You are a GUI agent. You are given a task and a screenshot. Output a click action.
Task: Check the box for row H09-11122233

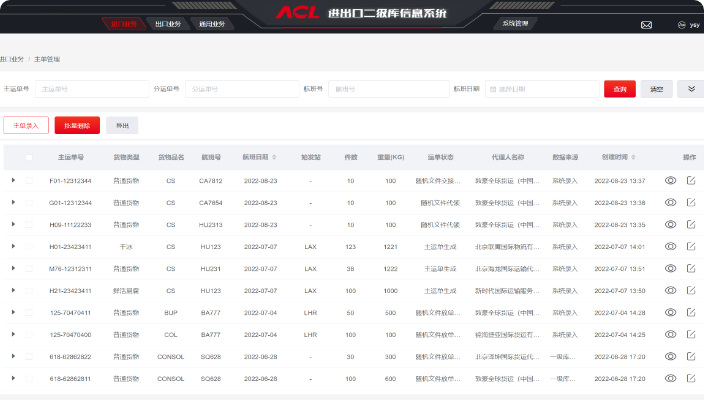click(29, 225)
